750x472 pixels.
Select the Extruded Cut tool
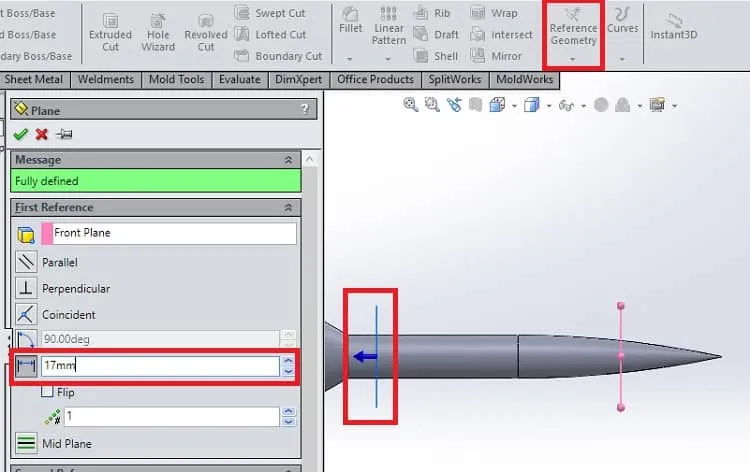point(110,33)
